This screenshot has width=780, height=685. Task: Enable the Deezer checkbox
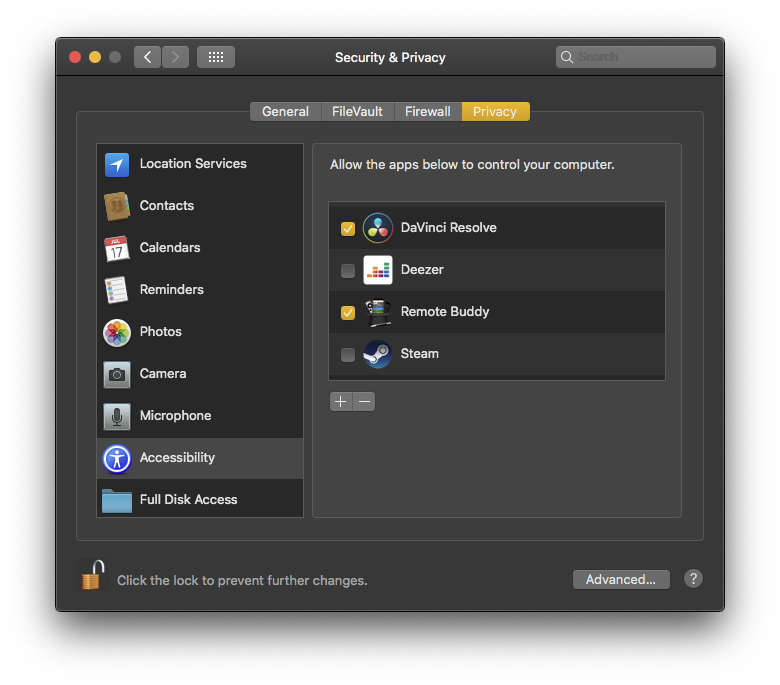pos(348,271)
